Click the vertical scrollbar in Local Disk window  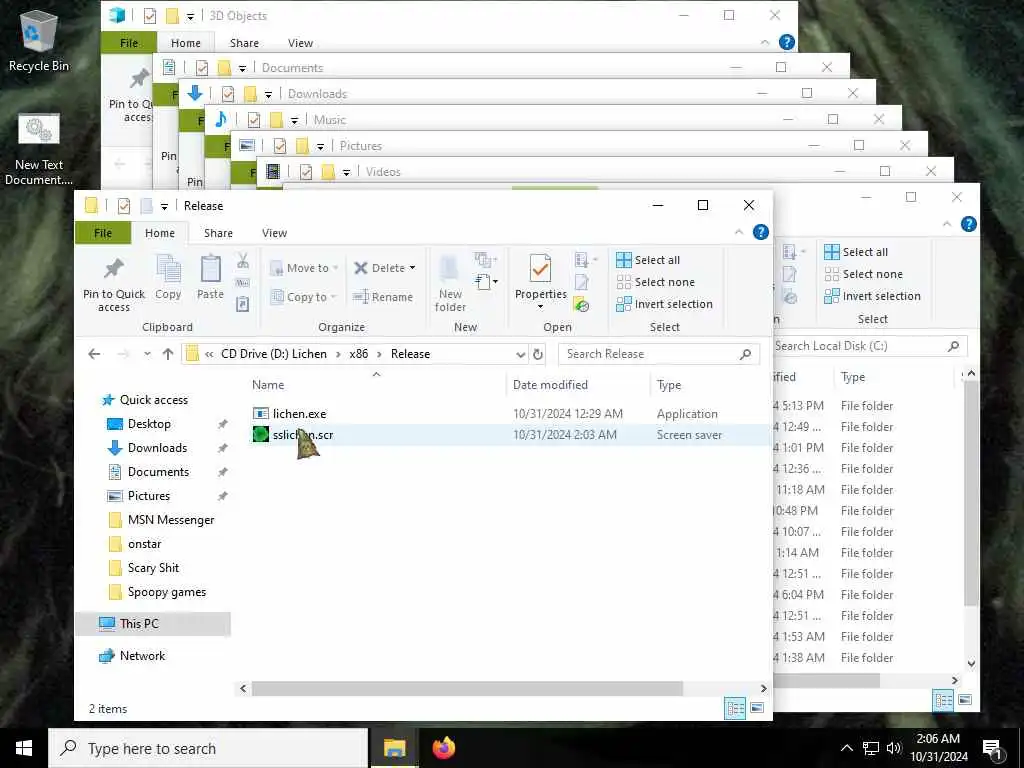coord(971,493)
